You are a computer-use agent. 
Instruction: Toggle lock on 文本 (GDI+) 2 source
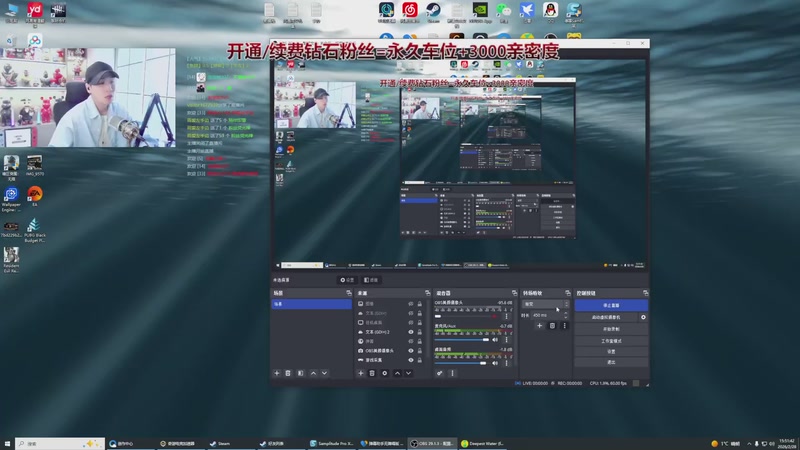pos(420,332)
